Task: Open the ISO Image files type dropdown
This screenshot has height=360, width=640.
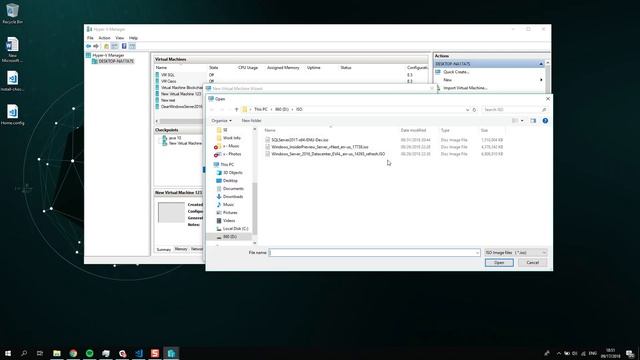Action: [516, 253]
